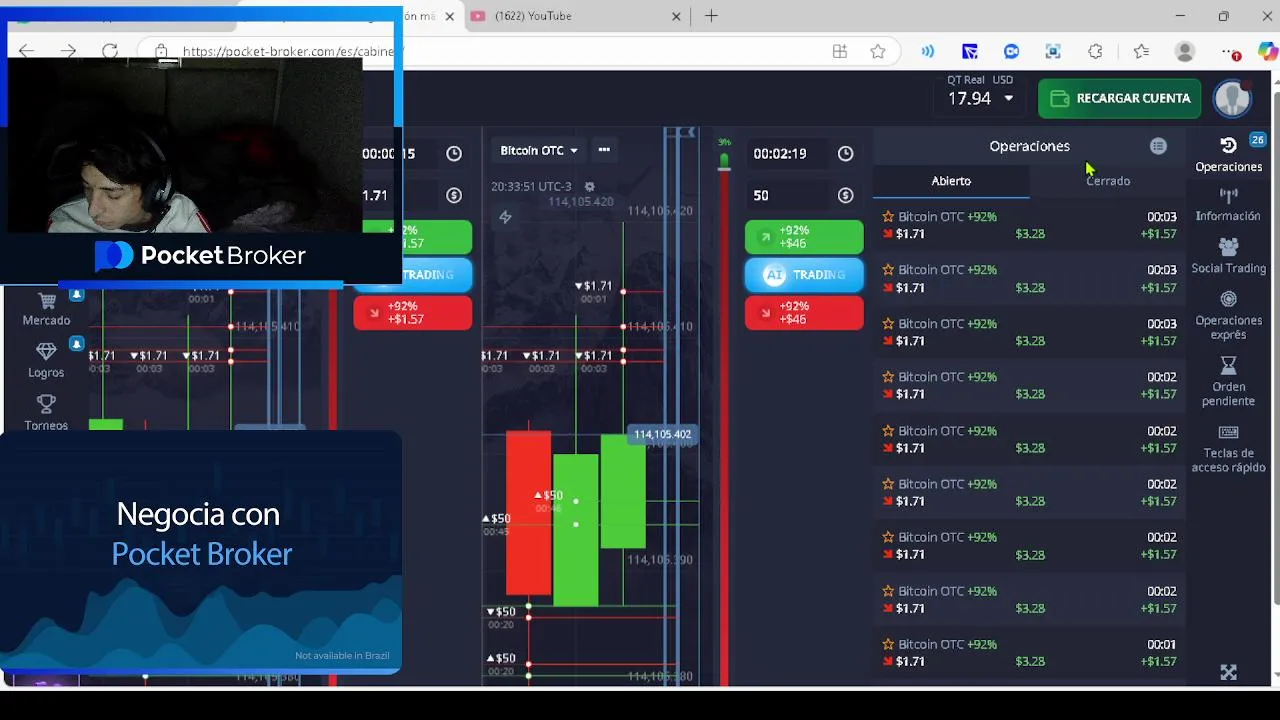Click the trade time field 00:00:15
The width and height of the screenshot is (1280, 720).
(x=400, y=153)
